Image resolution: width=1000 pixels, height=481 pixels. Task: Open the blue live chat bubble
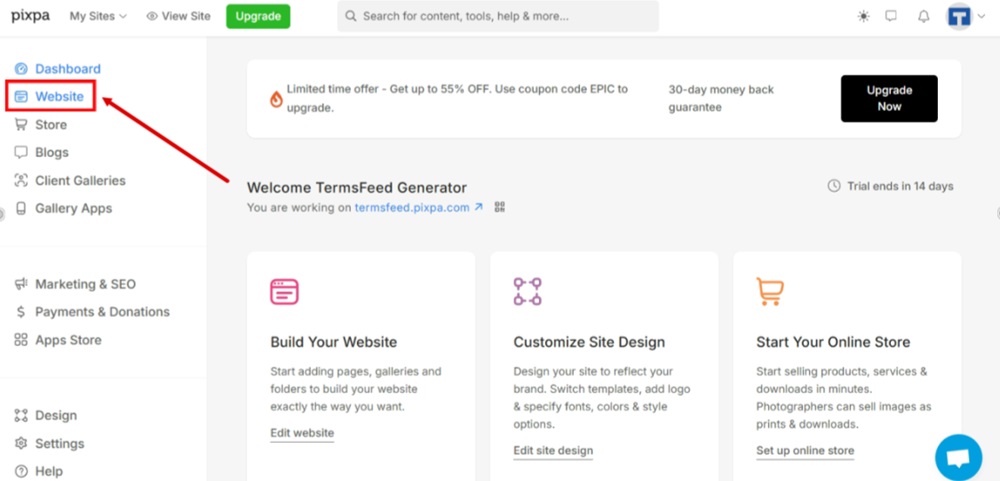pos(959,457)
